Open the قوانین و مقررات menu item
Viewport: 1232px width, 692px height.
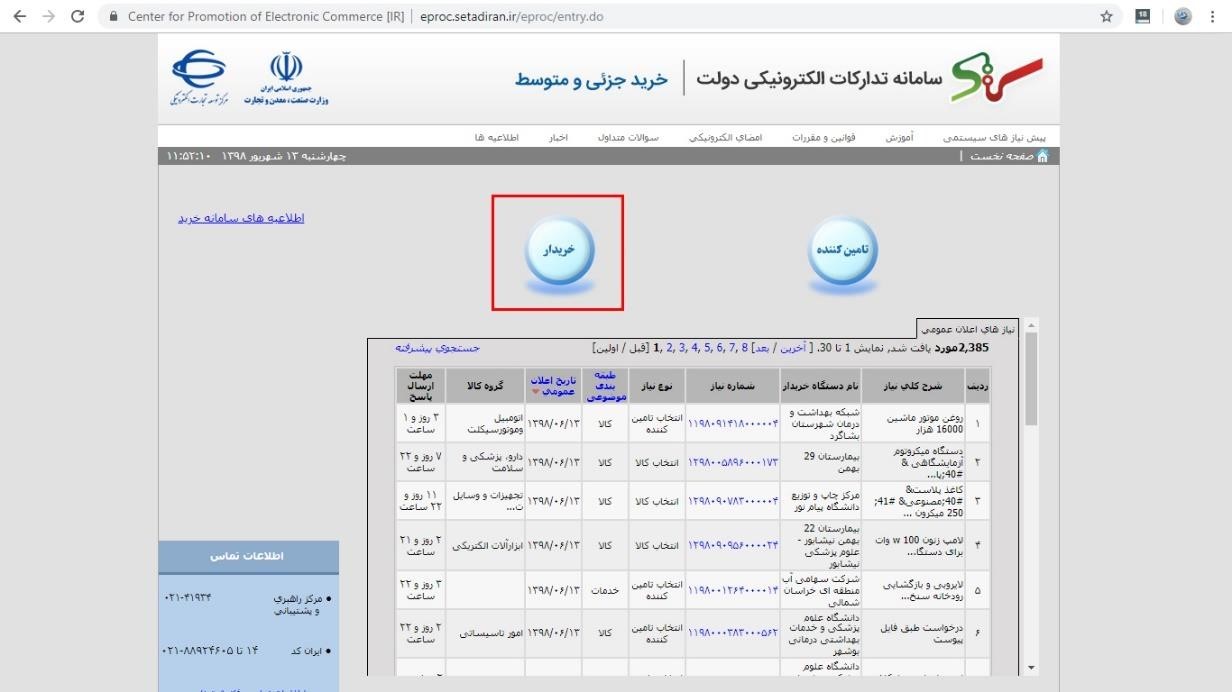coord(823,137)
